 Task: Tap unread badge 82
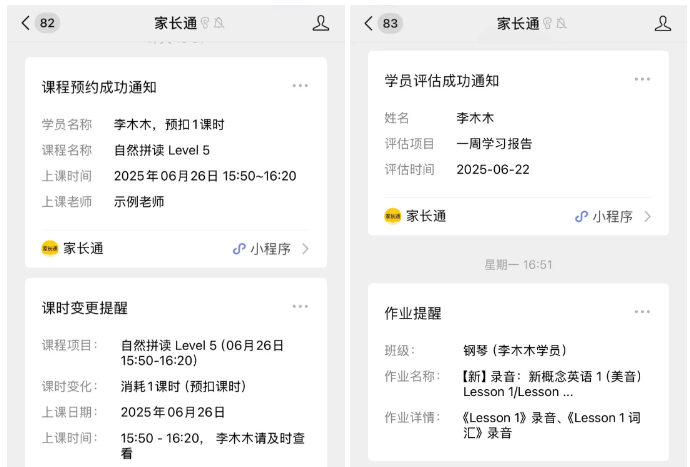tap(47, 23)
